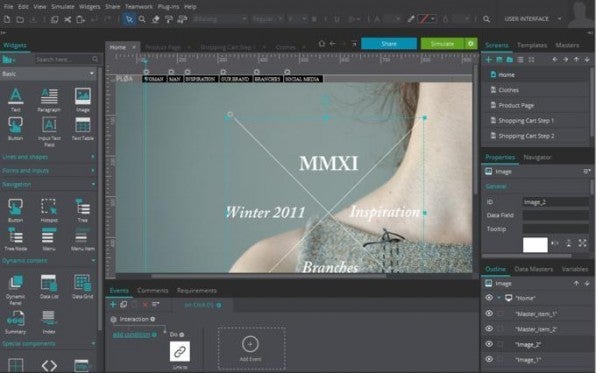Select the Data Grid widget
Screen dimensions: 596x373
pos(82,283)
